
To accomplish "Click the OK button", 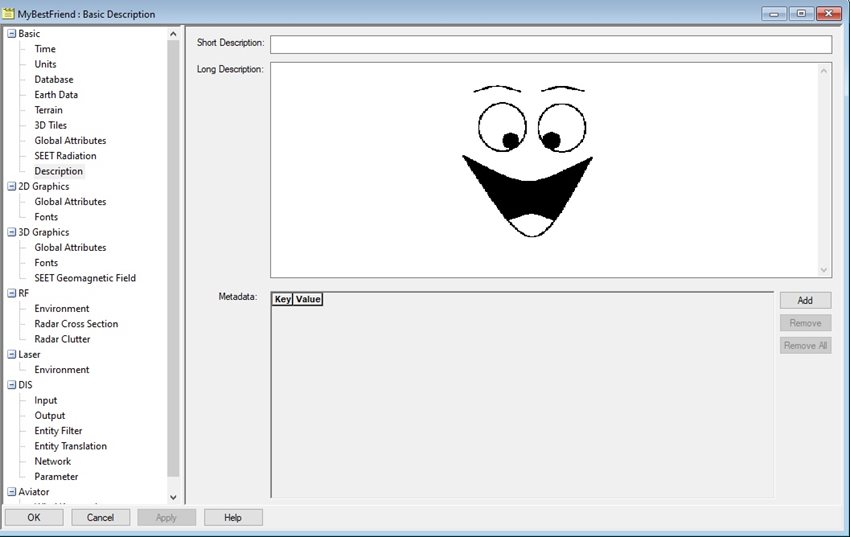I will tap(34, 517).
